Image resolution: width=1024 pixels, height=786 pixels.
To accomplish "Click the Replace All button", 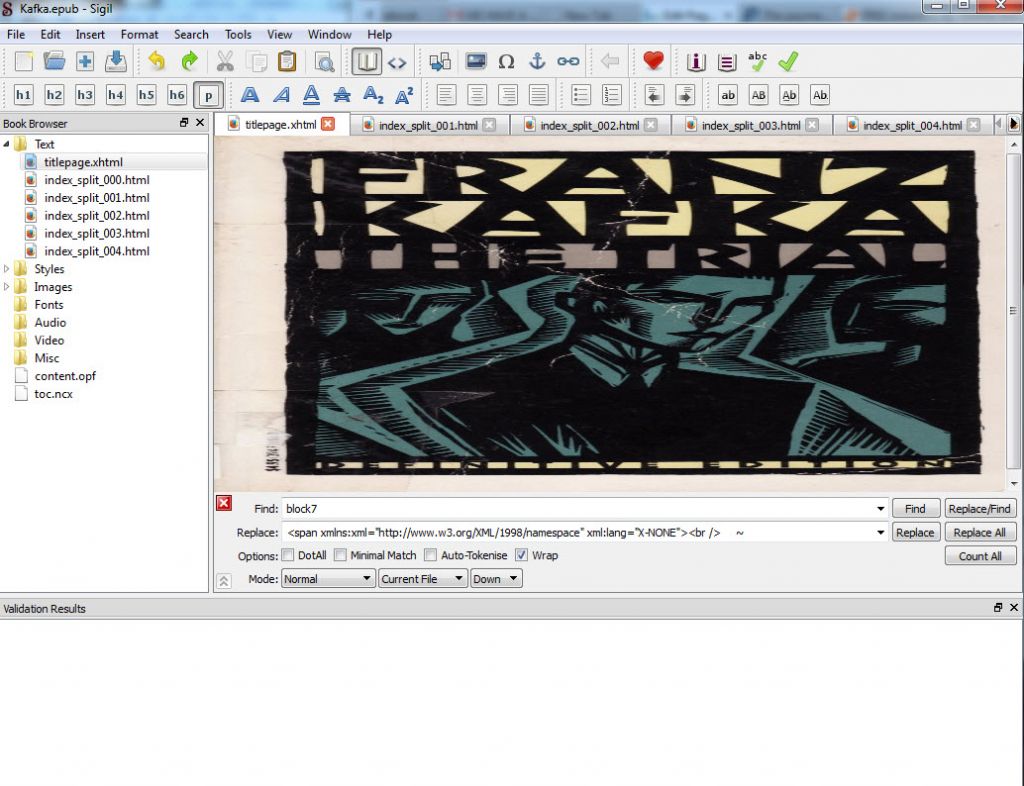I will tap(979, 533).
